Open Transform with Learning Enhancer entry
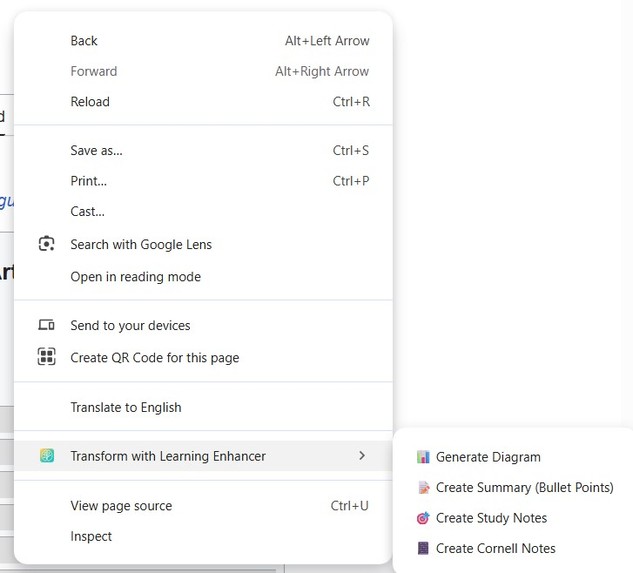Viewport: 633px width, 573px height. point(203,455)
